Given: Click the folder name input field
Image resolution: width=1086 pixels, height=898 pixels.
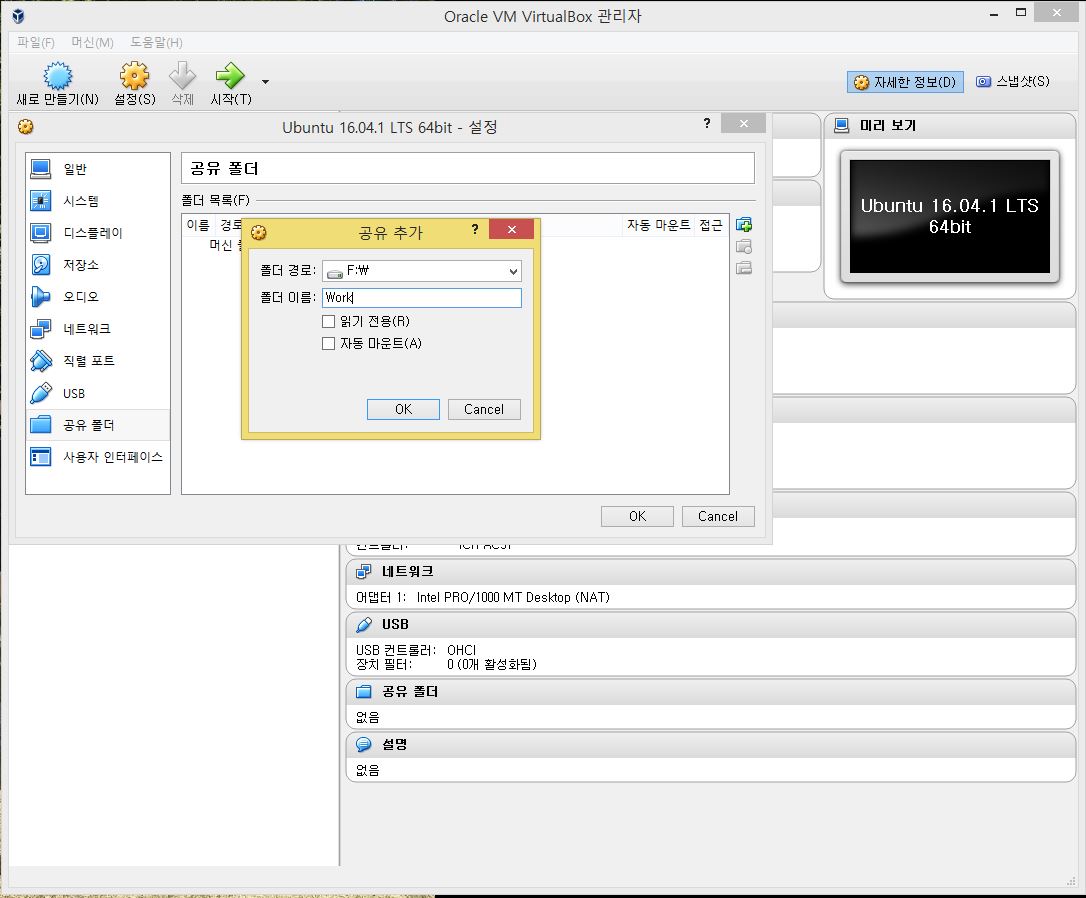Looking at the screenshot, I should [x=421, y=298].
